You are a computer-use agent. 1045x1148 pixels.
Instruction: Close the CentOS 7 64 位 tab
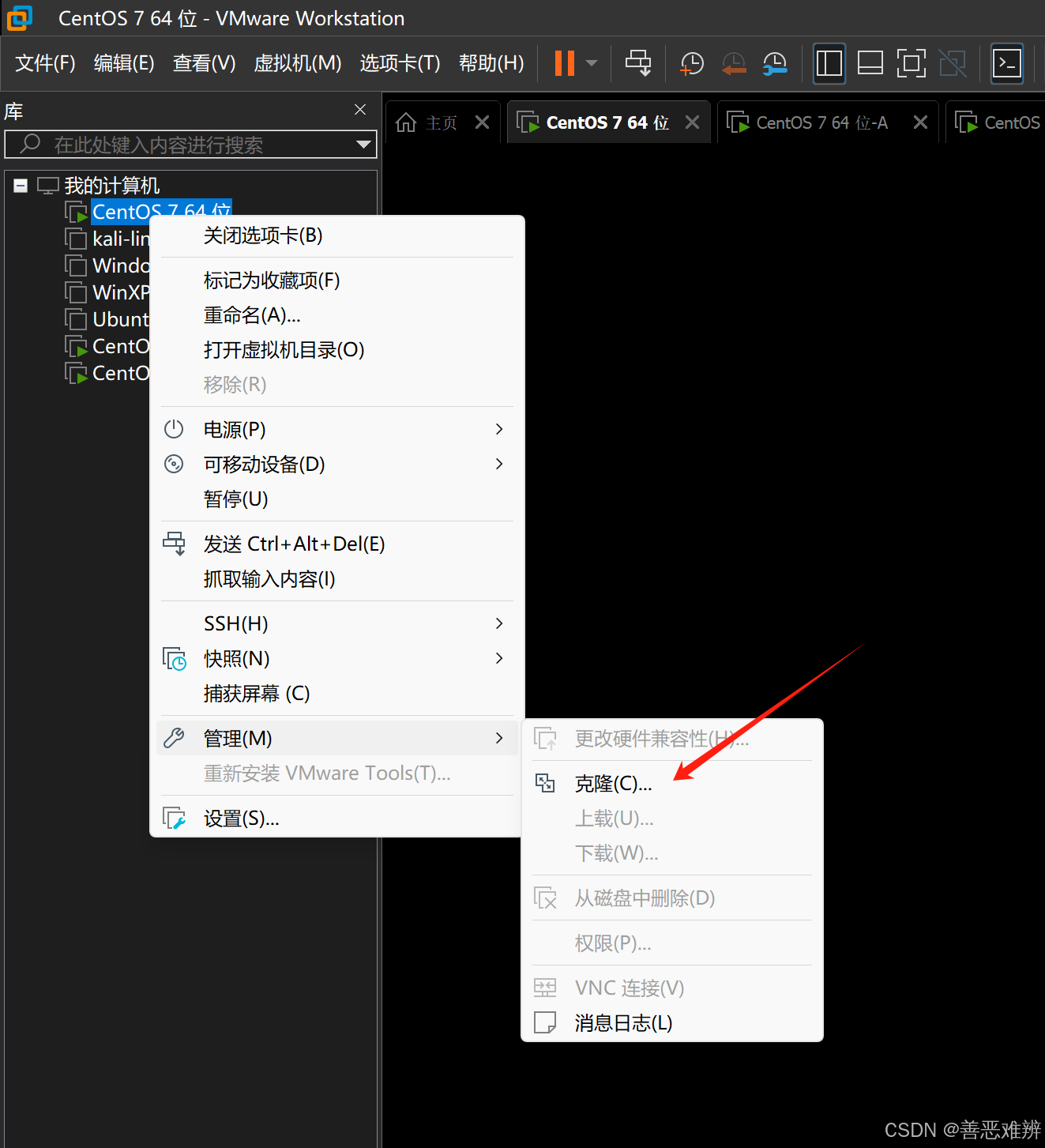click(x=692, y=122)
